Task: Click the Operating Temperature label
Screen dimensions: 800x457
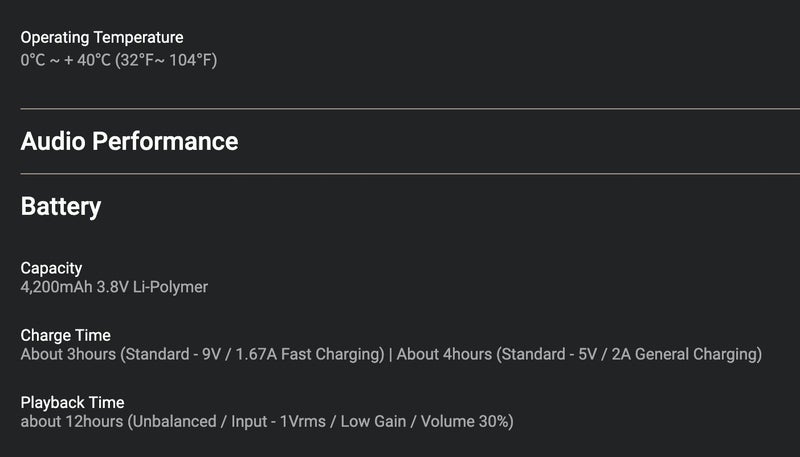Action: pos(102,37)
